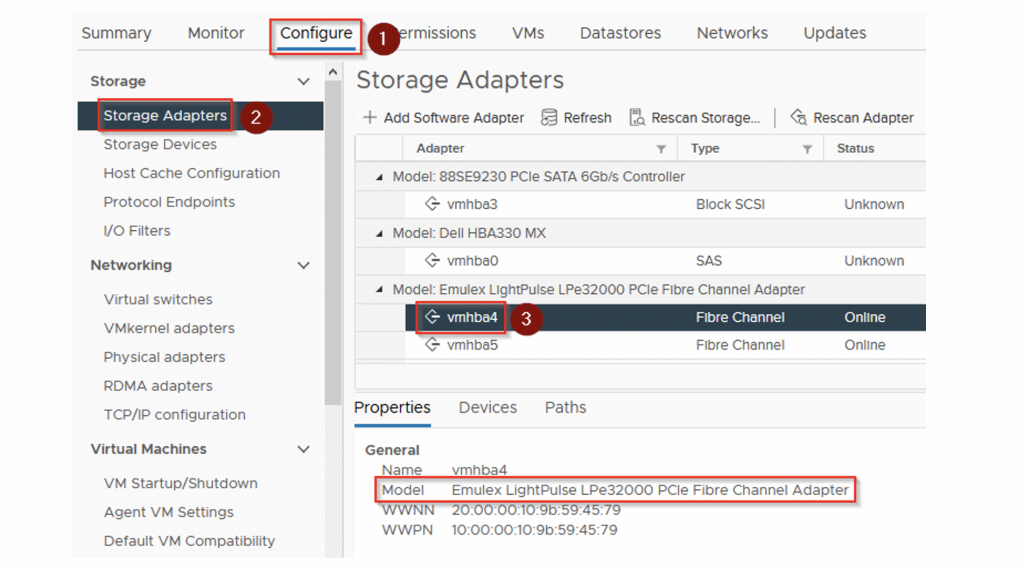Switch to the Monitor tab
The height and width of the screenshot is (572, 1024).
click(x=216, y=33)
